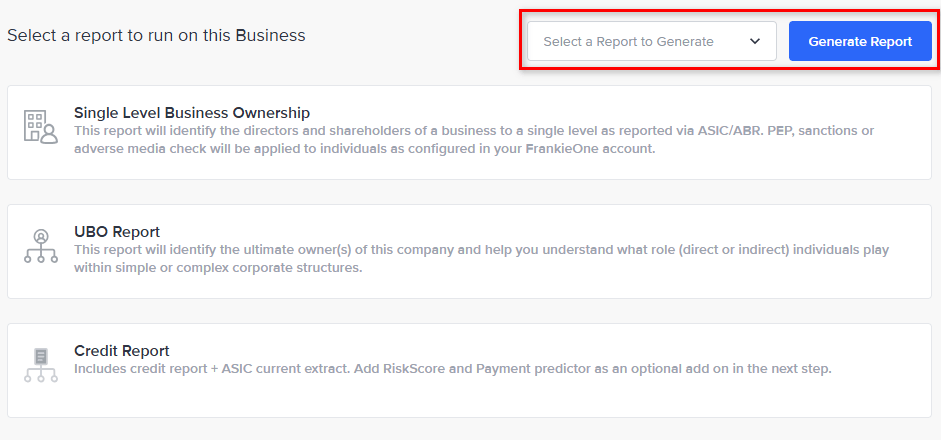Click the ultimate owner description under UBO Report
This screenshot has width=941, height=440.
click(x=482, y=259)
